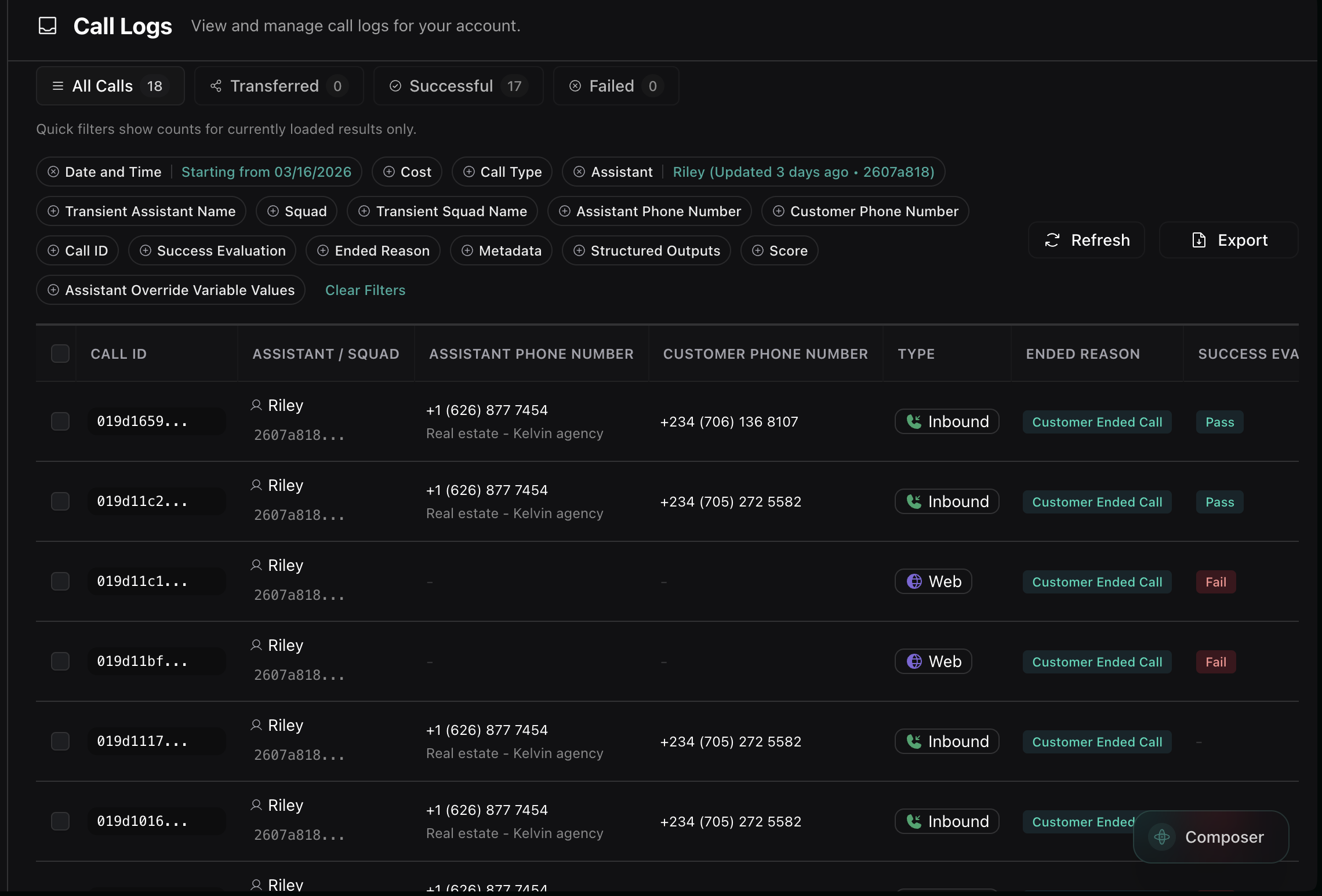Click the export file icon
This screenshot has width=1322, height=896.
1198,241
